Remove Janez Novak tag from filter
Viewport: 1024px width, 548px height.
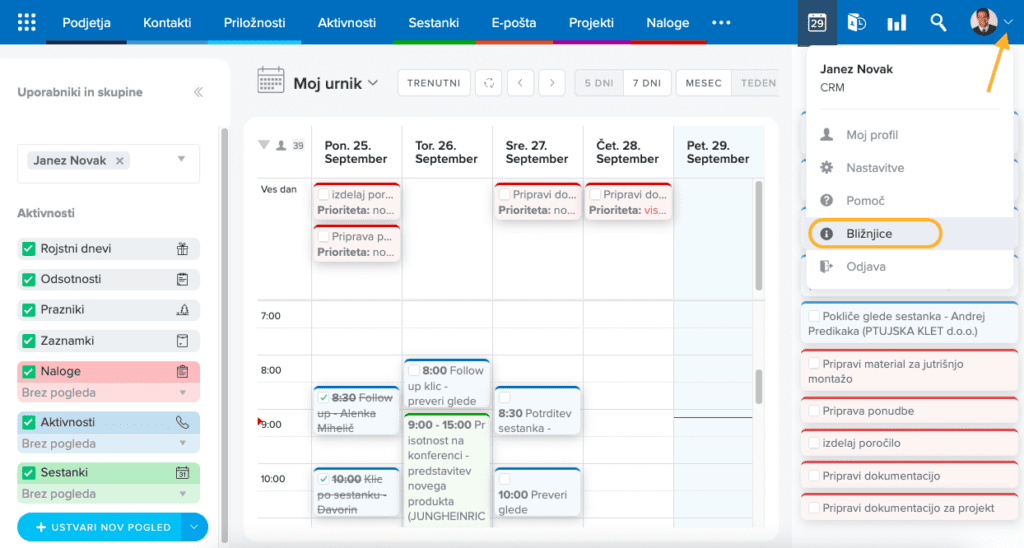120,160
